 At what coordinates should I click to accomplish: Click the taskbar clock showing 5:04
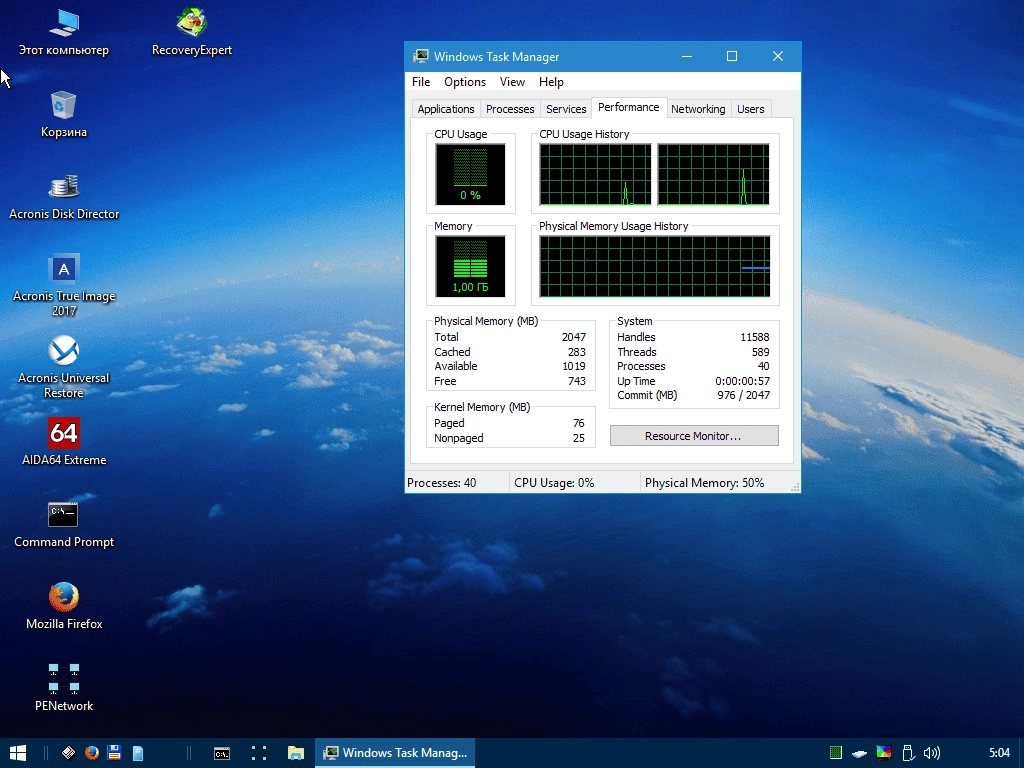tap(999, 753)
